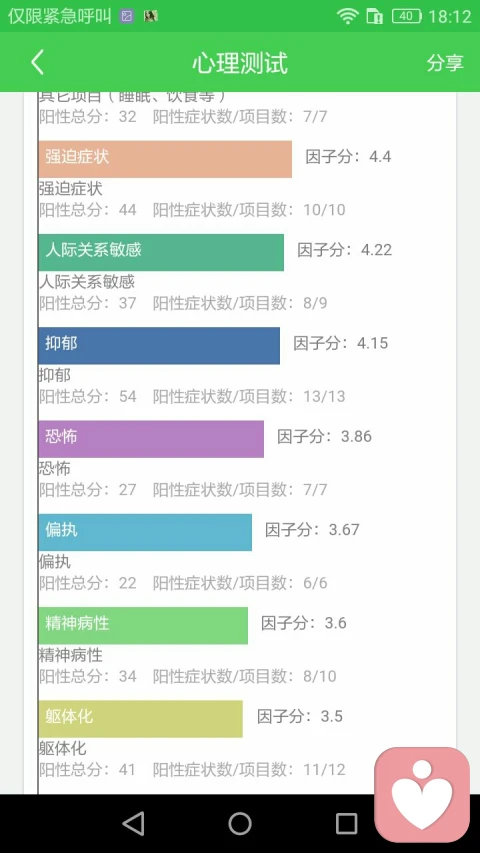Select the light green 精神病性 bar

[x=143, y=626]
